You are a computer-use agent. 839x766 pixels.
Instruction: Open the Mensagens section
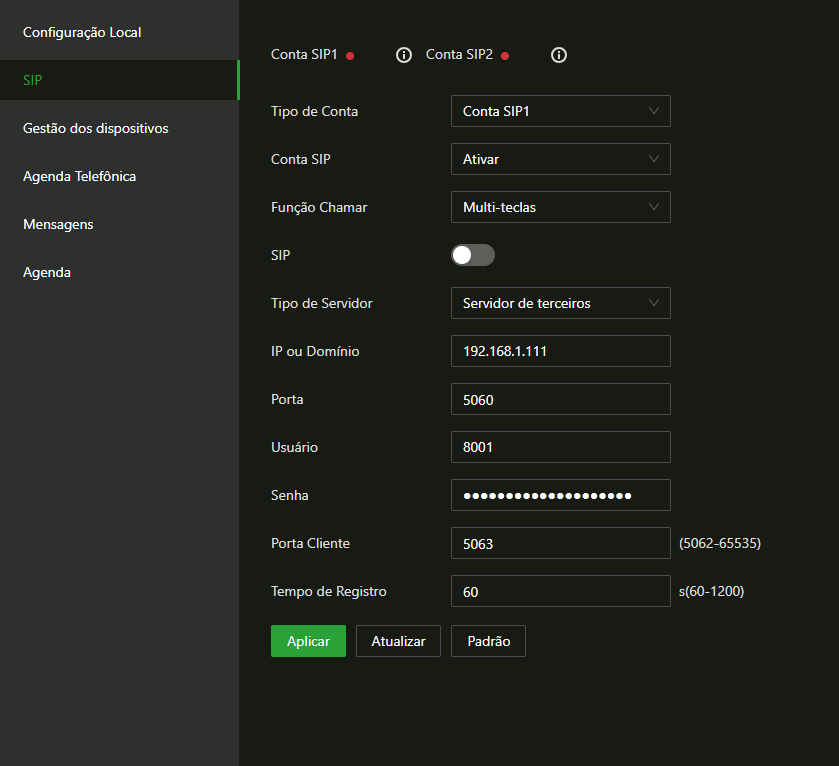pyautogui.click(x=119, y=225)
